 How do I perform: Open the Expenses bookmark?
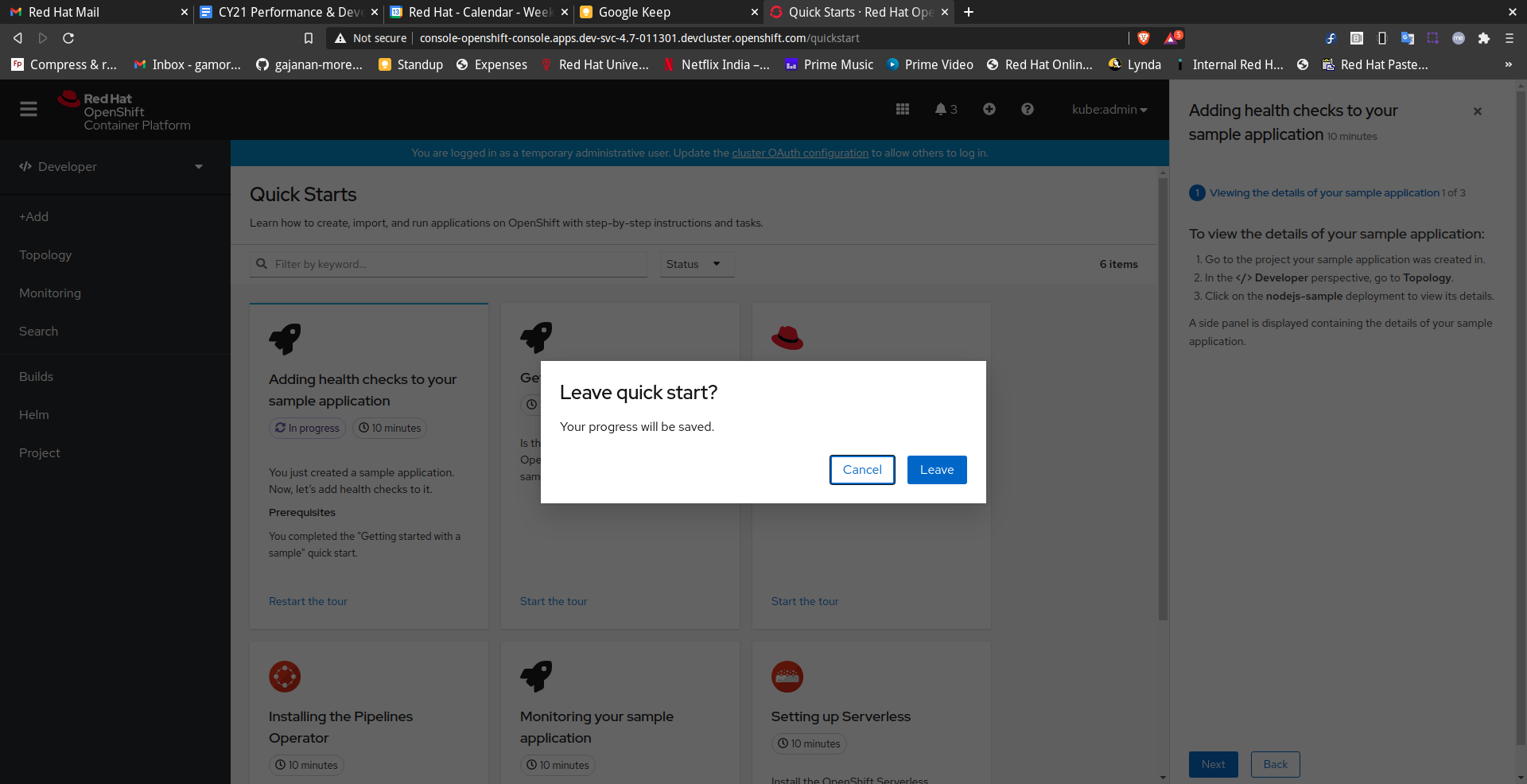(492, 64)
